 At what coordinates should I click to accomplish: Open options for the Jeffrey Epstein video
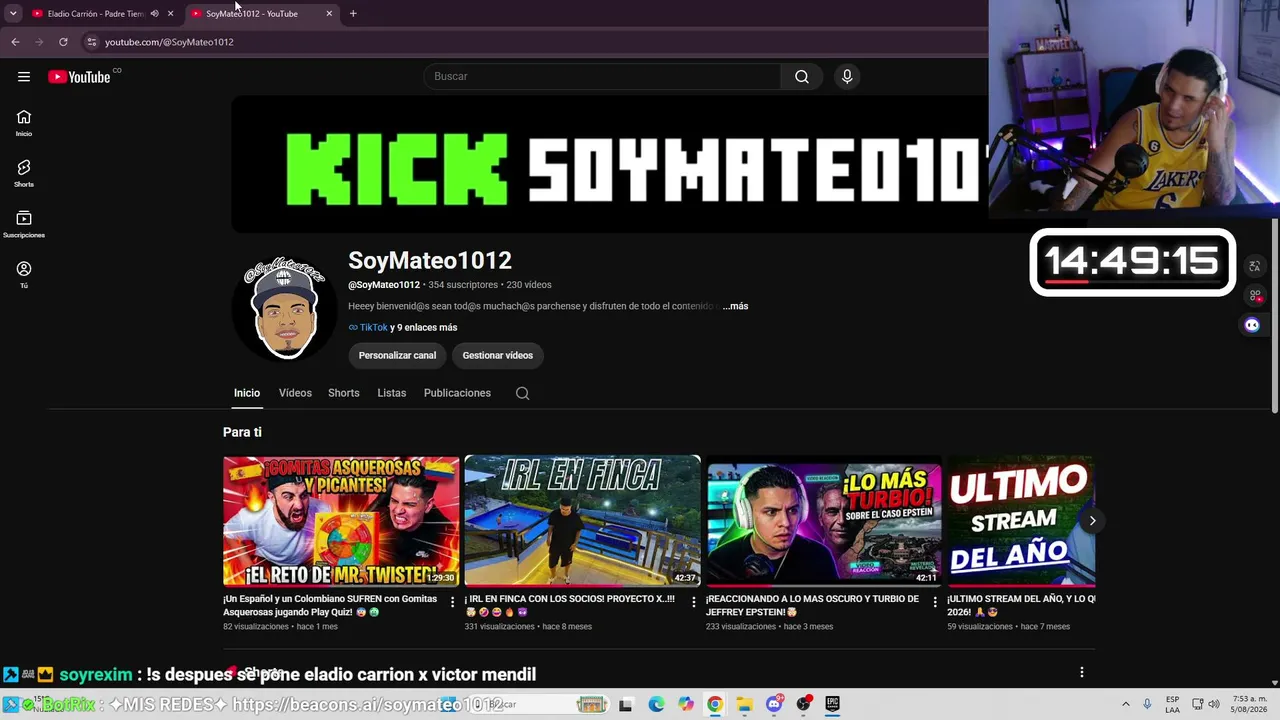[x=935, y=602]
